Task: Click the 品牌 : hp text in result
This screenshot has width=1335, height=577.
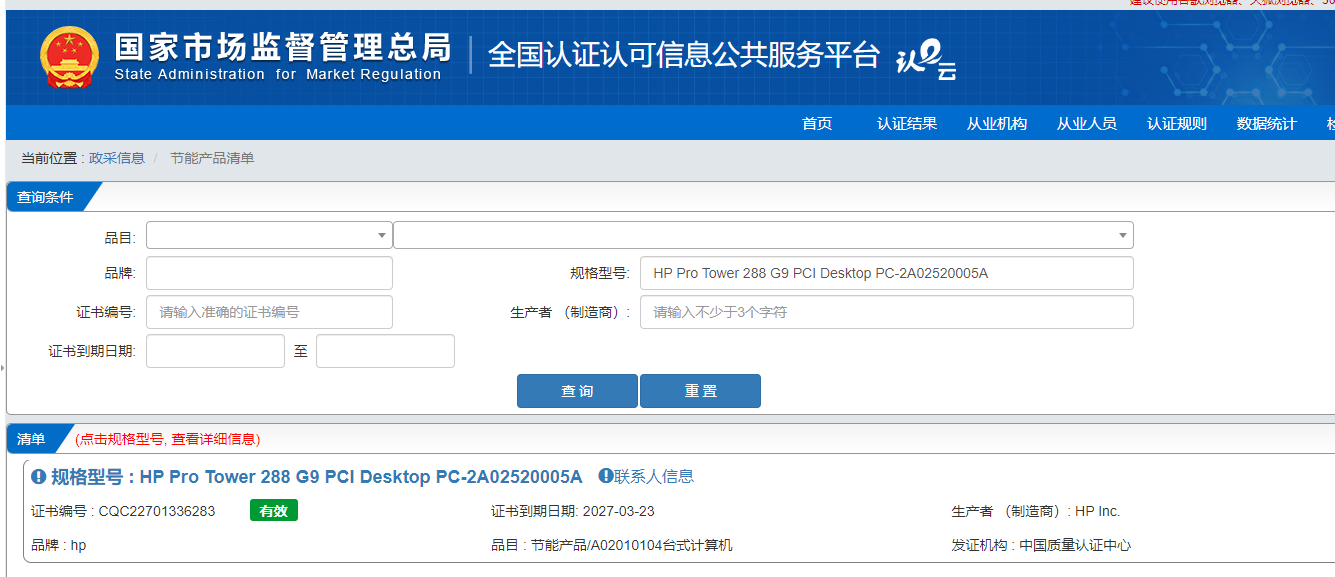Action: (x=59, y=545)
